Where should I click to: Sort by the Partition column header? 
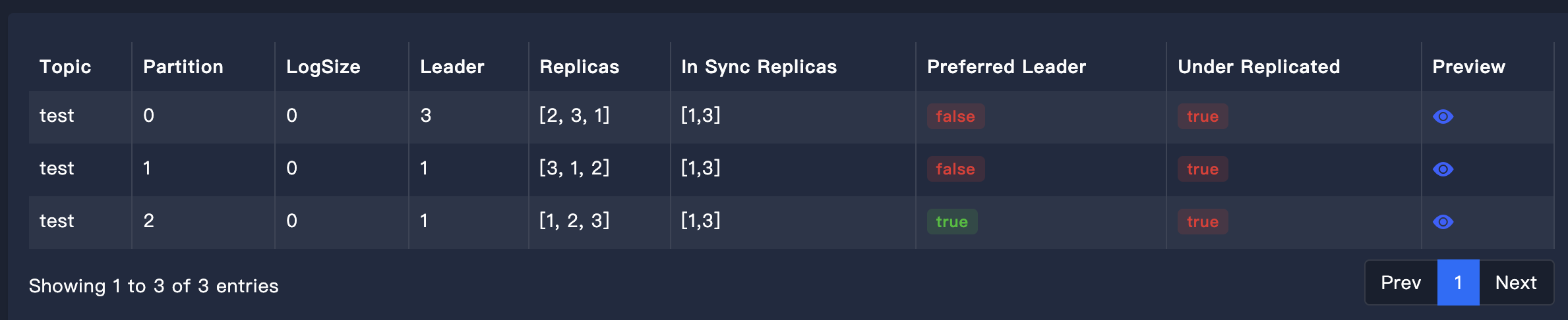point(183,67)
